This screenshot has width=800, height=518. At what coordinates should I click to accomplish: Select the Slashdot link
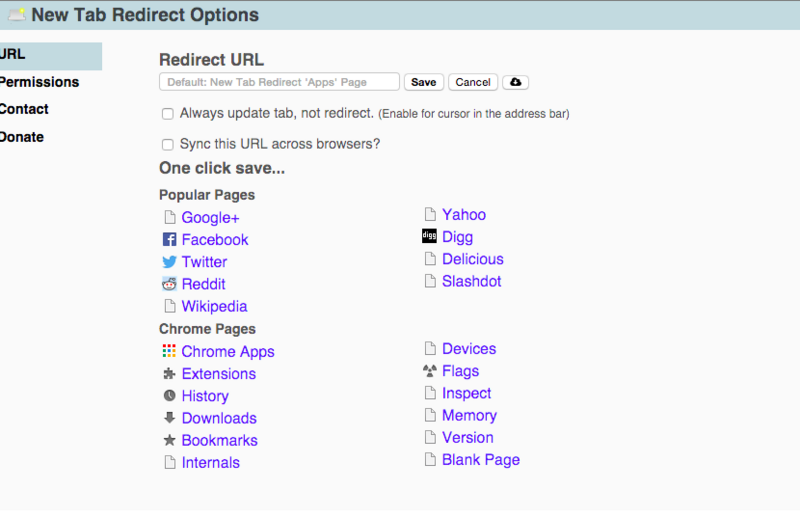pyautogui.click(x=471, y=281)
